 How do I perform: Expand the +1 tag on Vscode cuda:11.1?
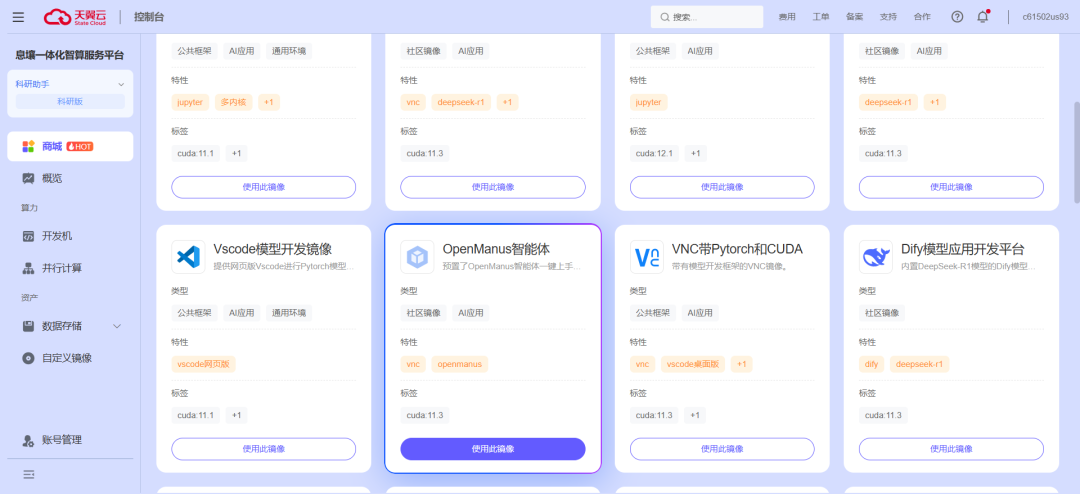[236, 415]
